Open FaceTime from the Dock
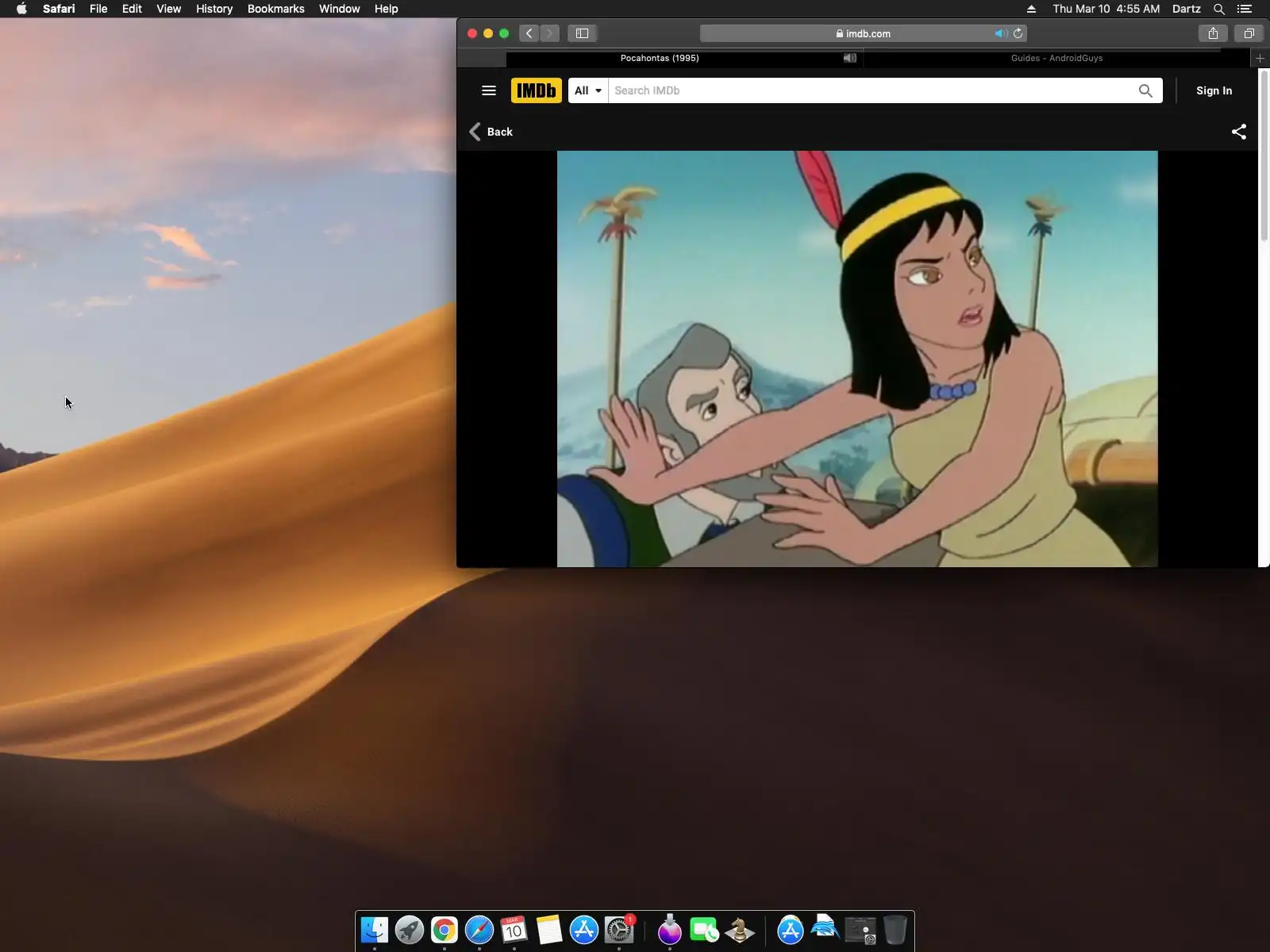1270x952 pixels. tap(705, 930)
